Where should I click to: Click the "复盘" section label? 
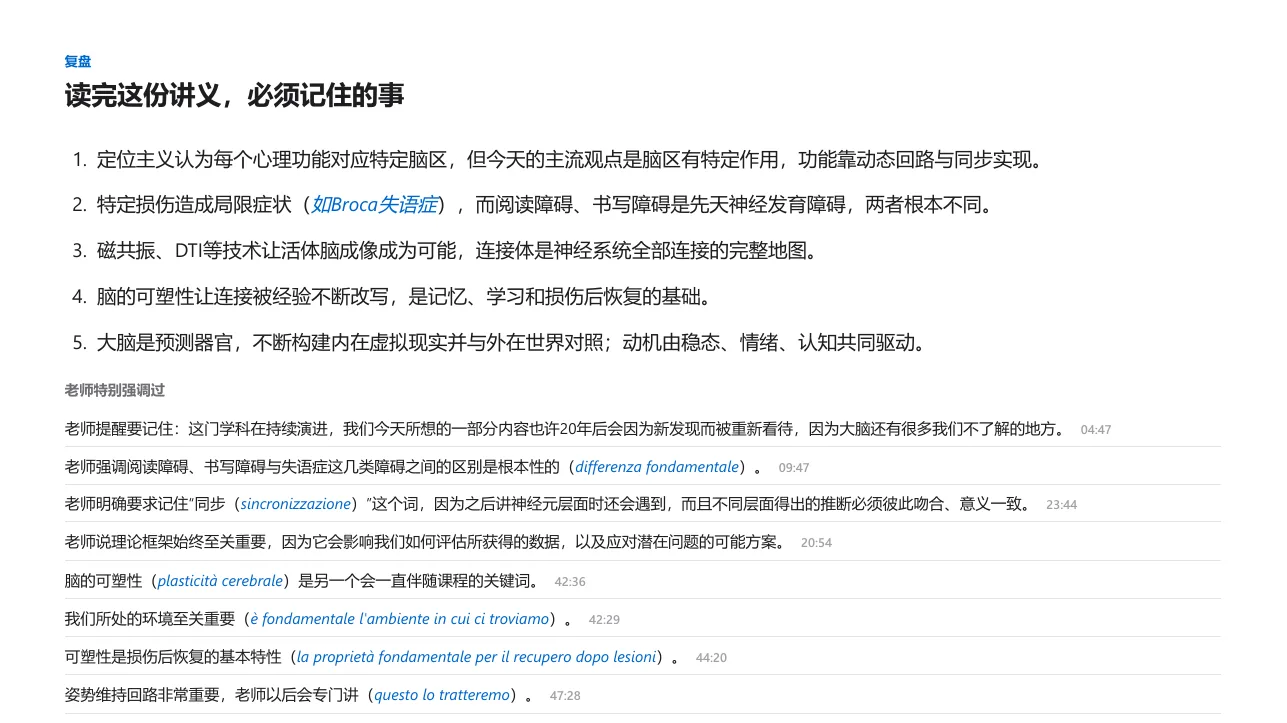click(x=78, y=62)
